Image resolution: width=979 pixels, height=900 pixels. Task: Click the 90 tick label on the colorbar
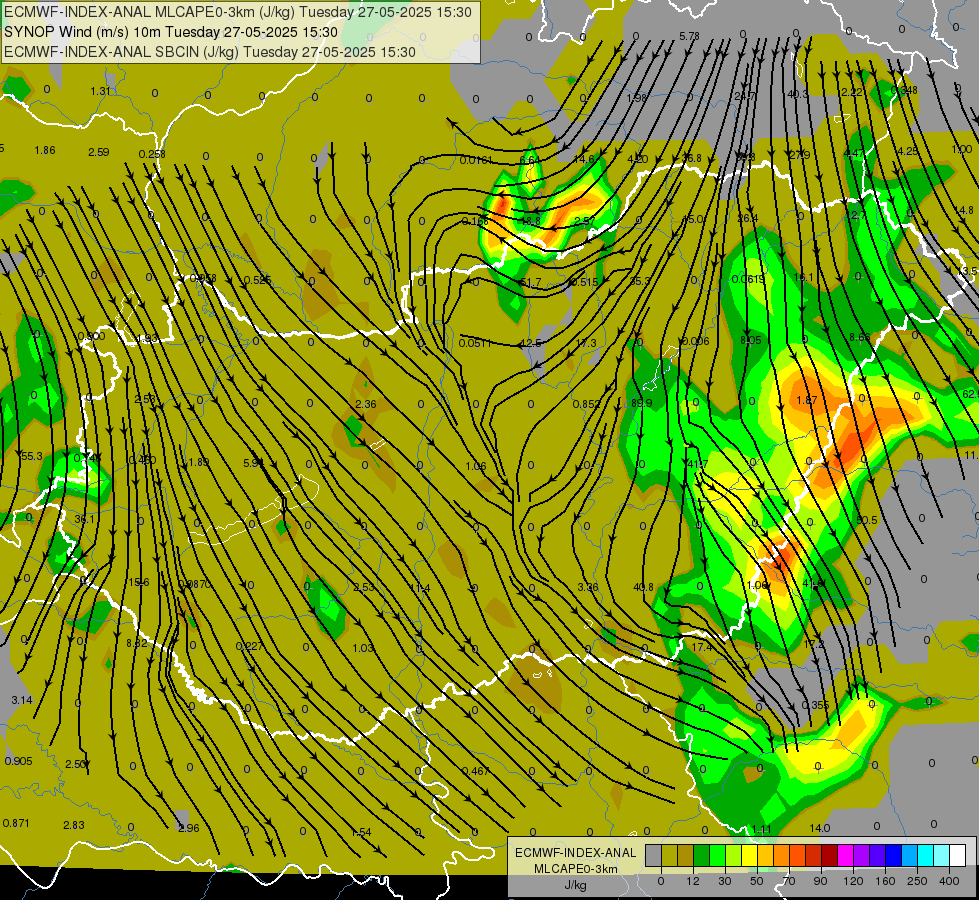(820, 881)
